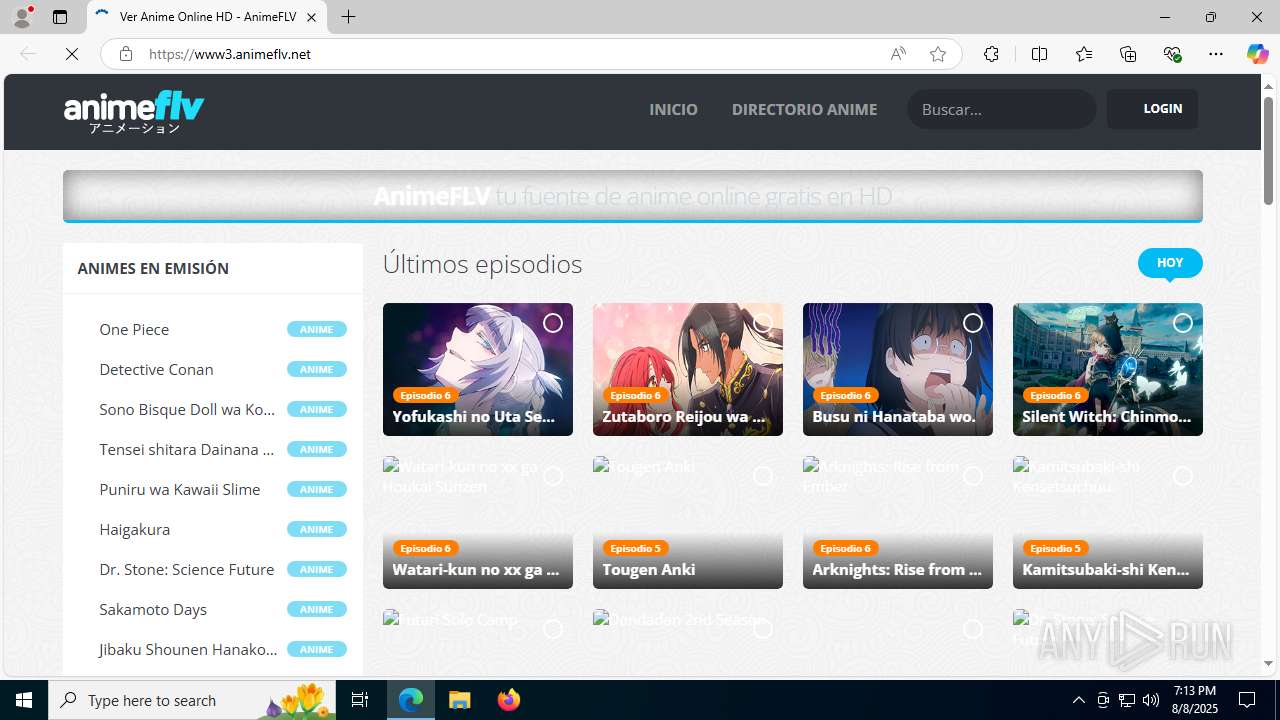This screenshot has height=720, width=1280.
Task: Open Windows Start menu
Action: (24, 700)
